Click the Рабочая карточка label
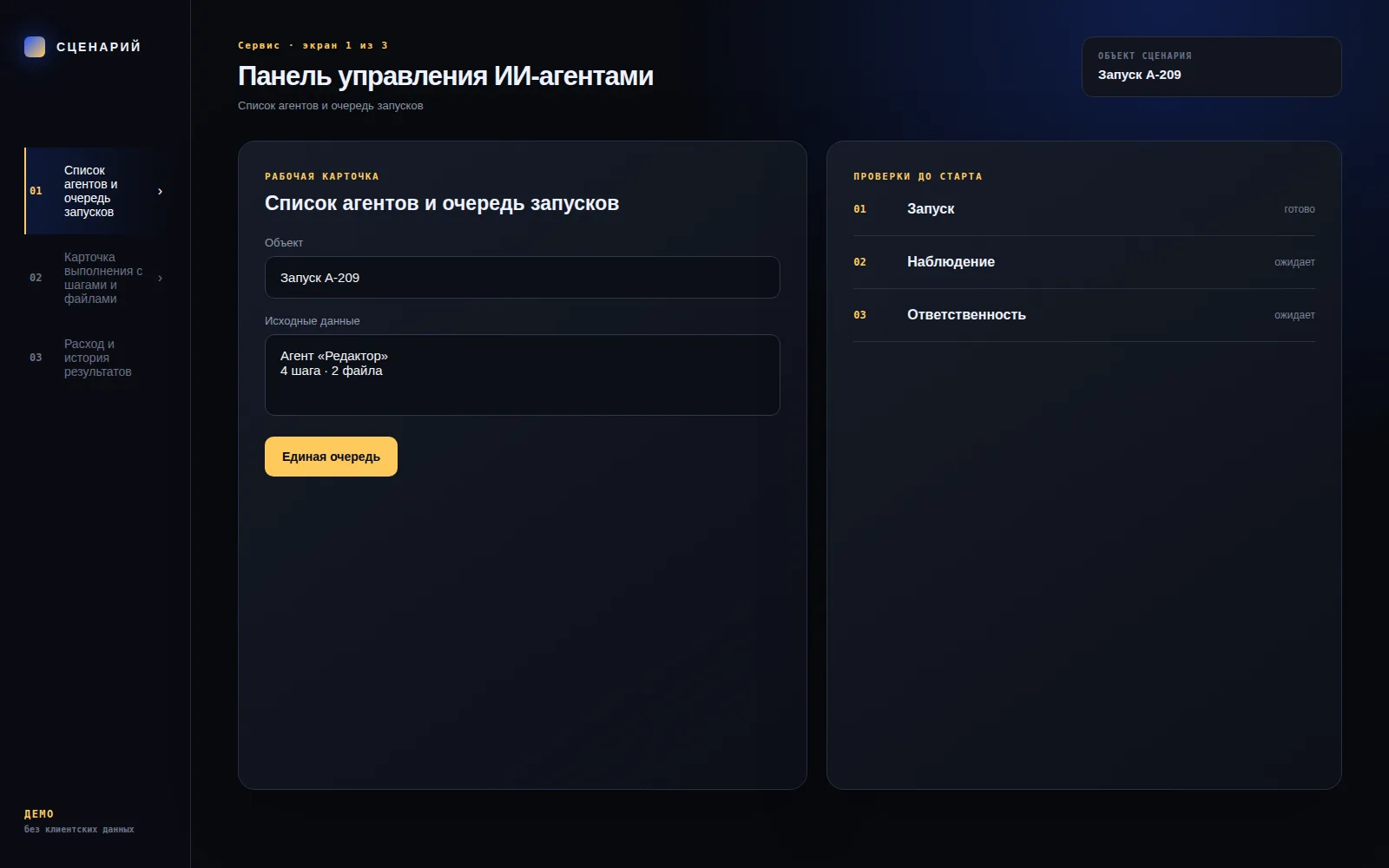Screen dimensions: 1389x868 (322, 176)
